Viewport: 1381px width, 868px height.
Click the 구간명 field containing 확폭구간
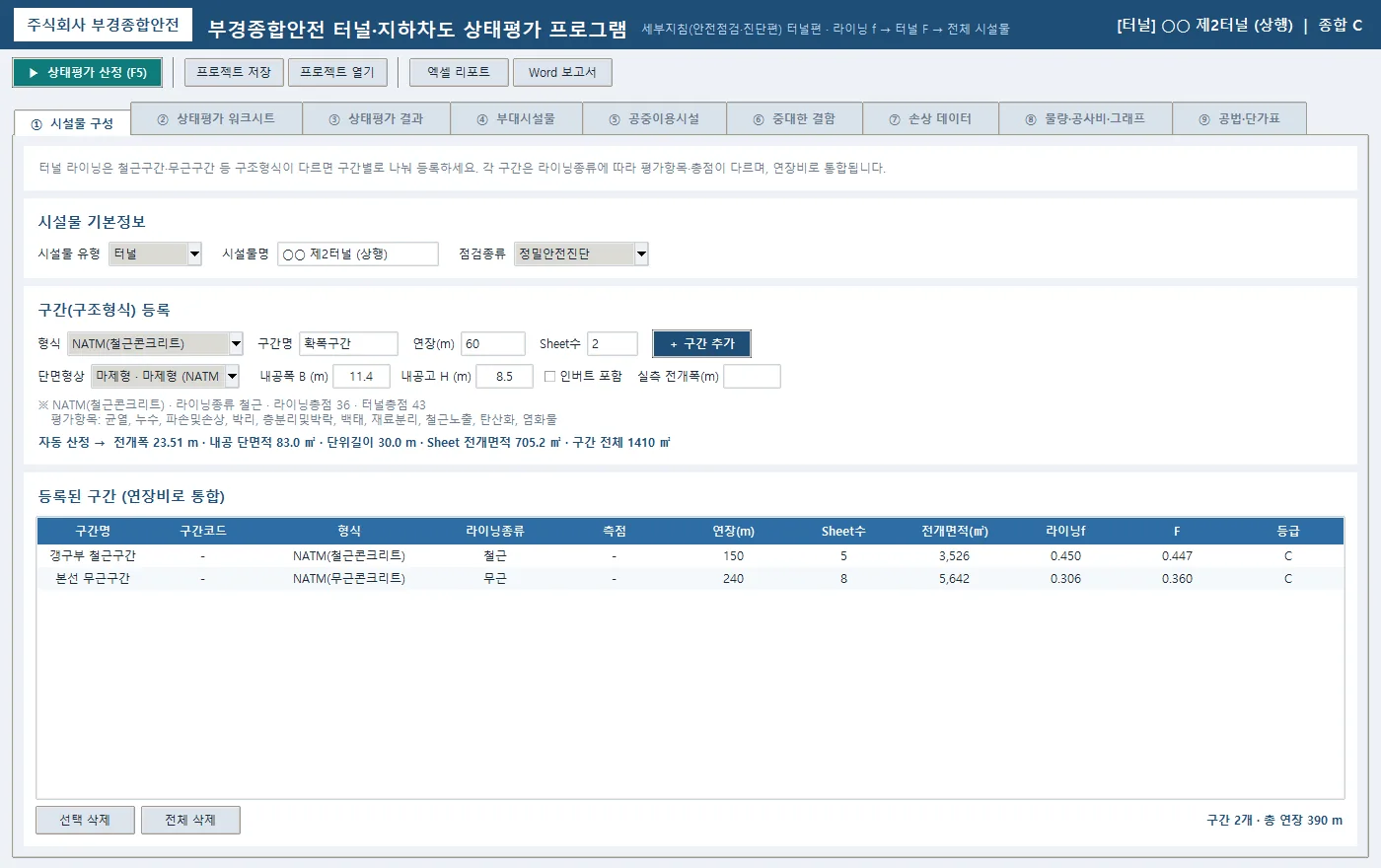point(348,343)
